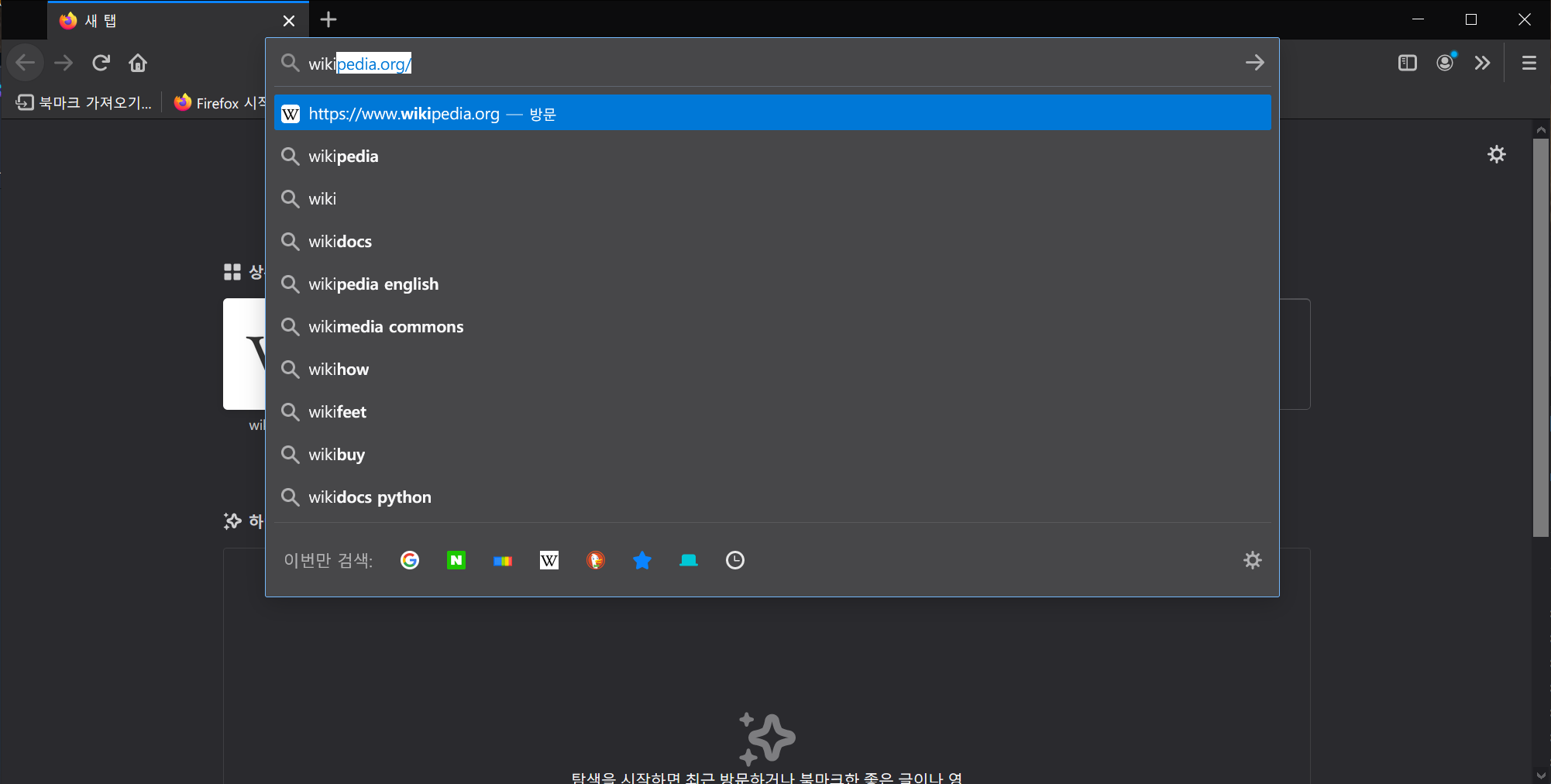Screen dimensions: 1551x784
Task: Search with the multicolor bar engine icon
Action: (503, 560)
